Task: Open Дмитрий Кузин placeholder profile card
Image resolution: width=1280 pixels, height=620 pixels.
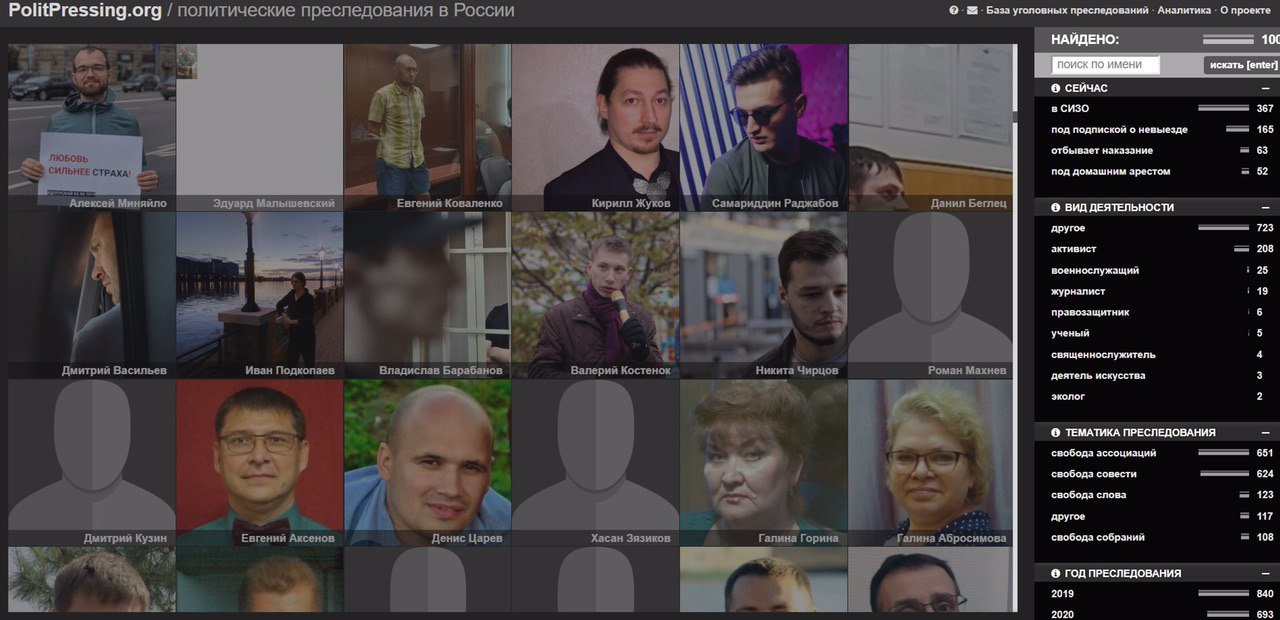Action: 92,463
